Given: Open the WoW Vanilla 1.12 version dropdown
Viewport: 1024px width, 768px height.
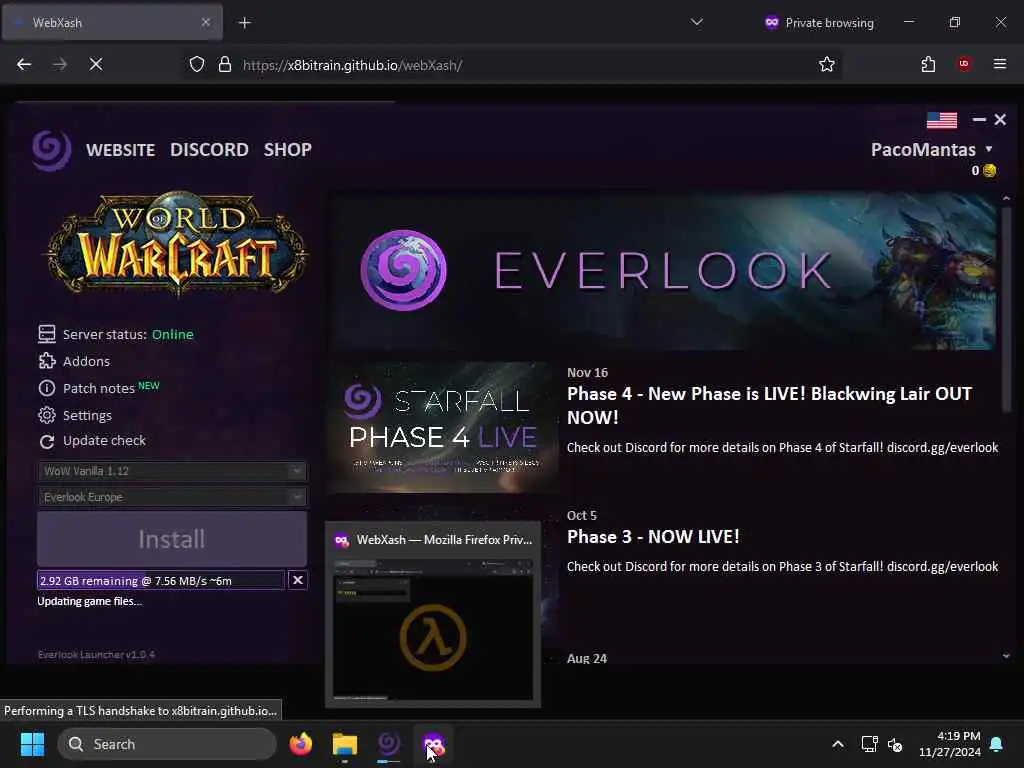Looking at the screenshot, I should (172, 471).
